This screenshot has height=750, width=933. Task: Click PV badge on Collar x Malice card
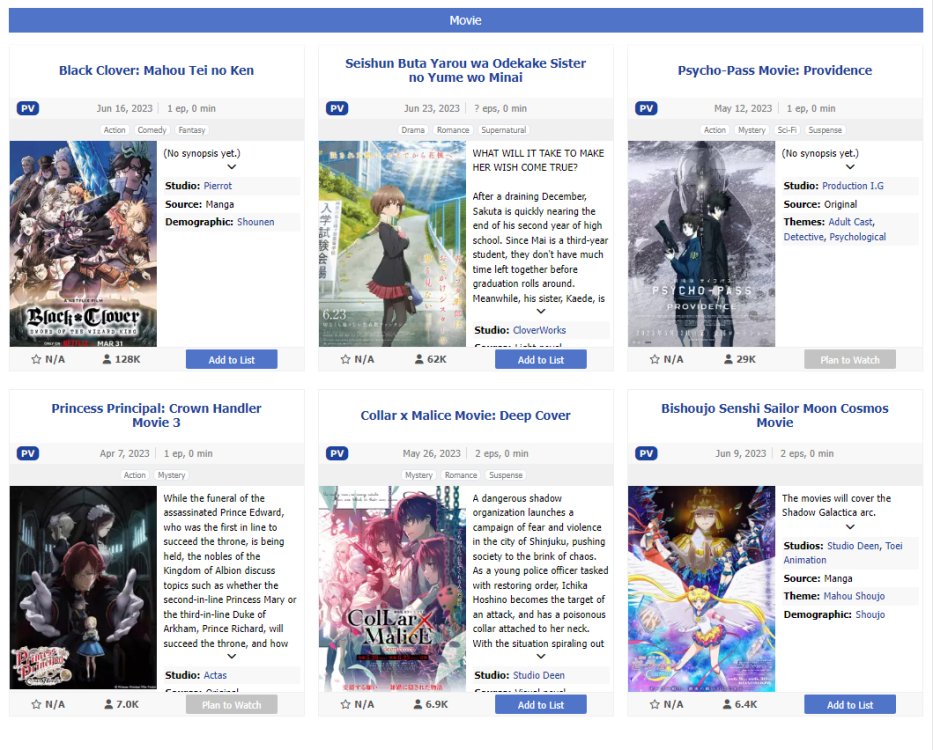pyautogui.click(x=337, y=454)
